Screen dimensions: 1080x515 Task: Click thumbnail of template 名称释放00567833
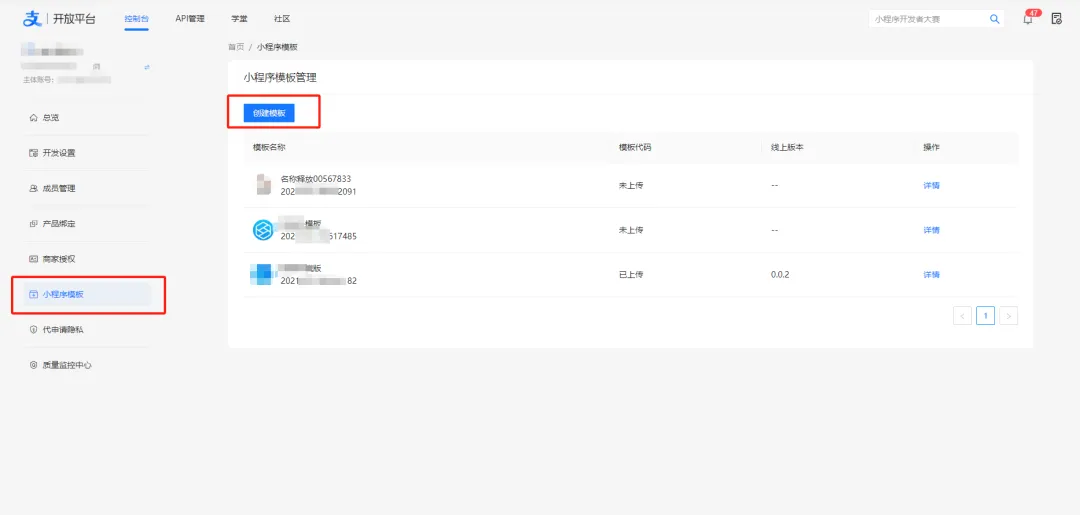tap(263, 185)
